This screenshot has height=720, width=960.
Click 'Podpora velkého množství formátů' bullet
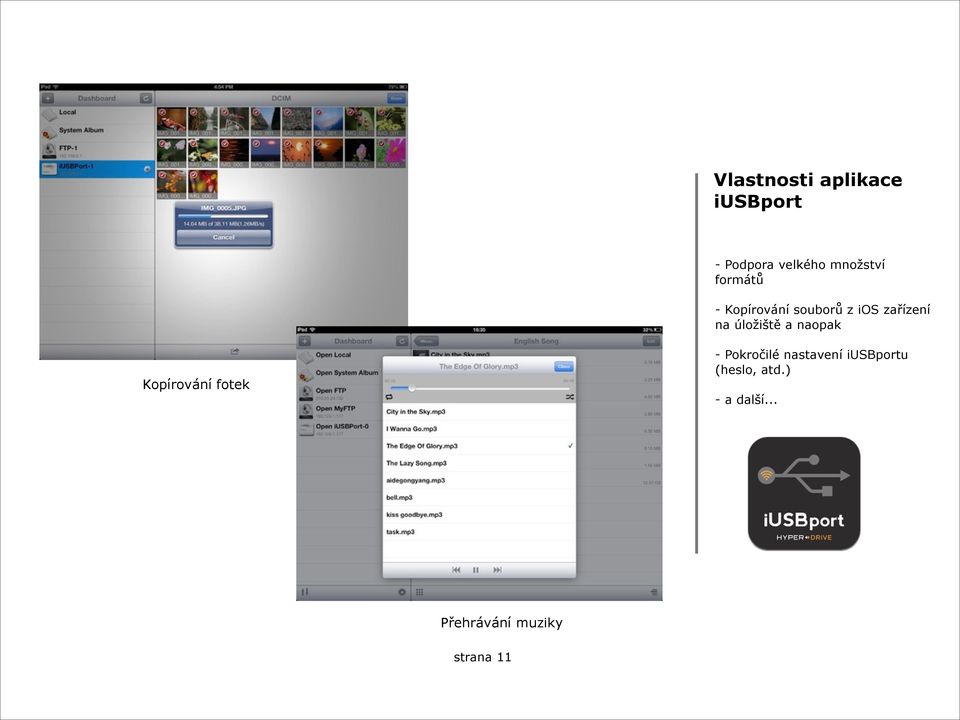(x=800, y=272)
